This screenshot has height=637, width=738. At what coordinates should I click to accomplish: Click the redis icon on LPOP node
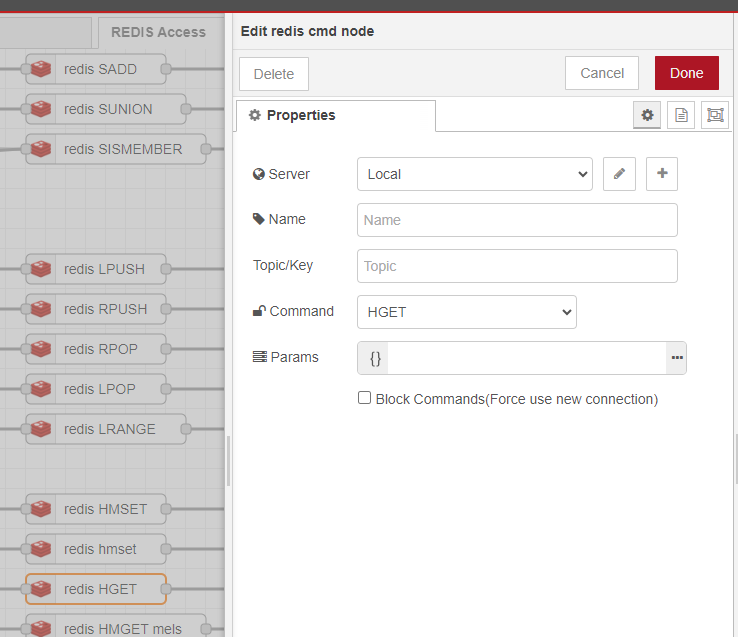pyautogui.click(x=41, y=389)
